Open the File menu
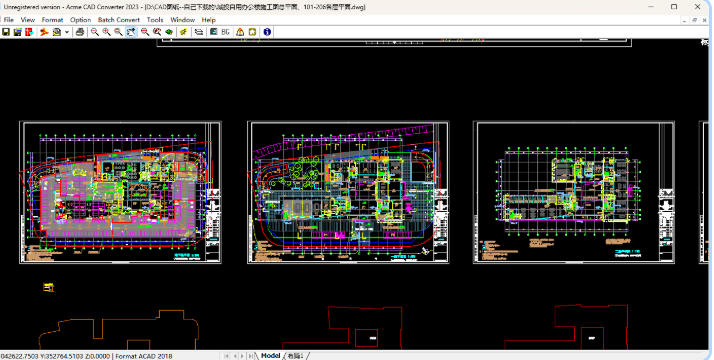The width and height of the screenshot is (714, 360). [x=9, y=20]
